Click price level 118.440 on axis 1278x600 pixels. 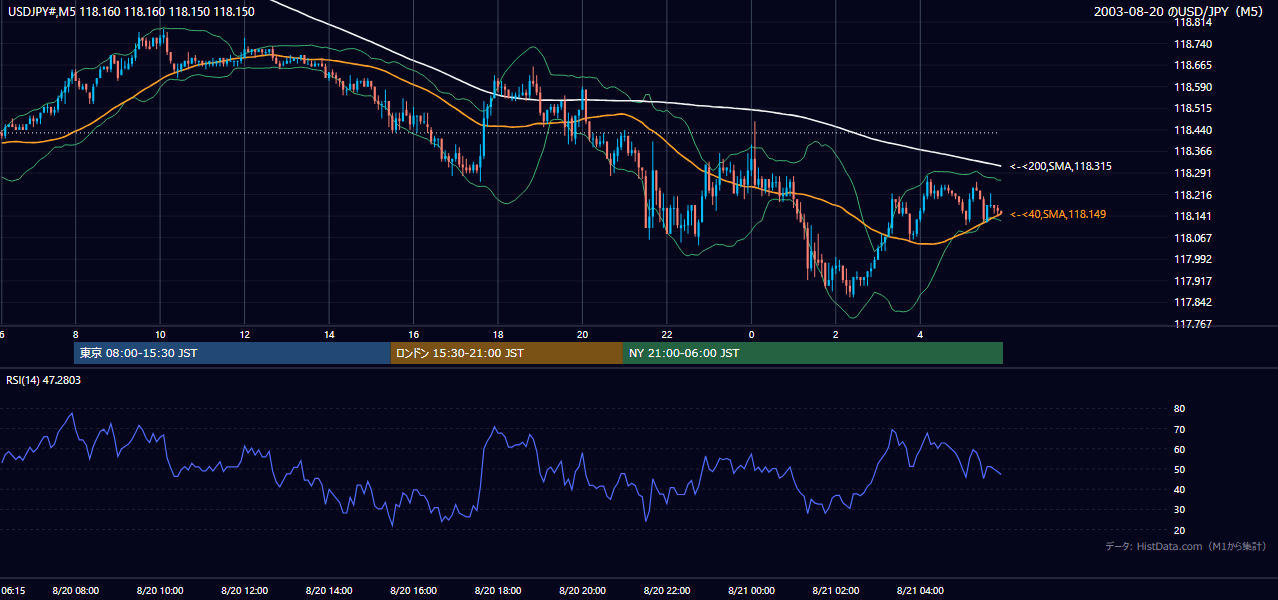click(1193, 130)
